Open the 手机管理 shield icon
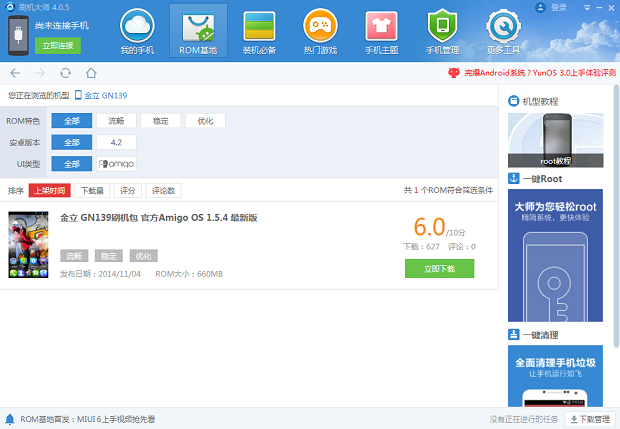The image size is (620, 429). [442, 26]
